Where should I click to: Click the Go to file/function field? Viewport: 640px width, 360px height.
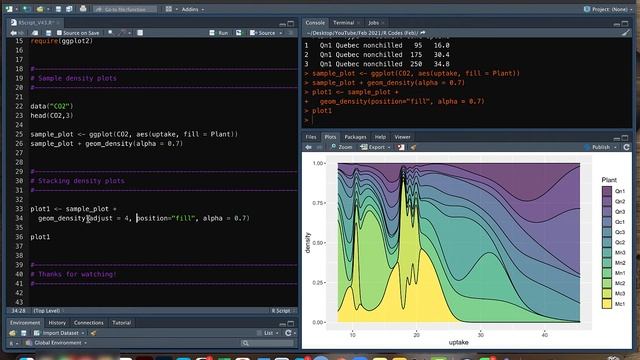pyautogui.click(x=125, y=9)
